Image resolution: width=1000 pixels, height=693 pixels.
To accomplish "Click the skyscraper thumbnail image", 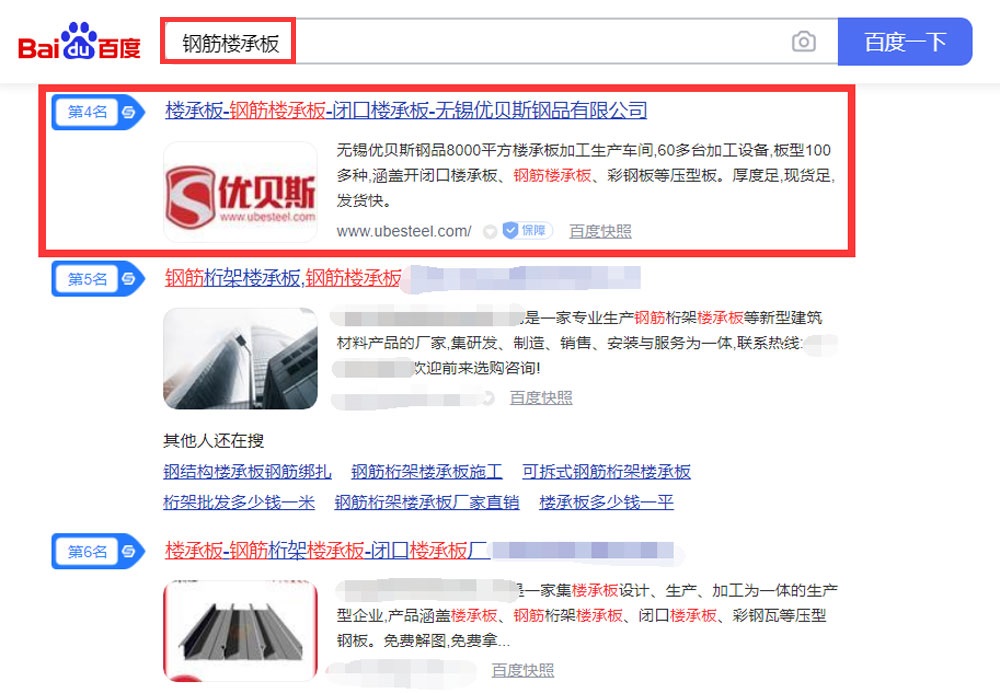I will (240, 358).
